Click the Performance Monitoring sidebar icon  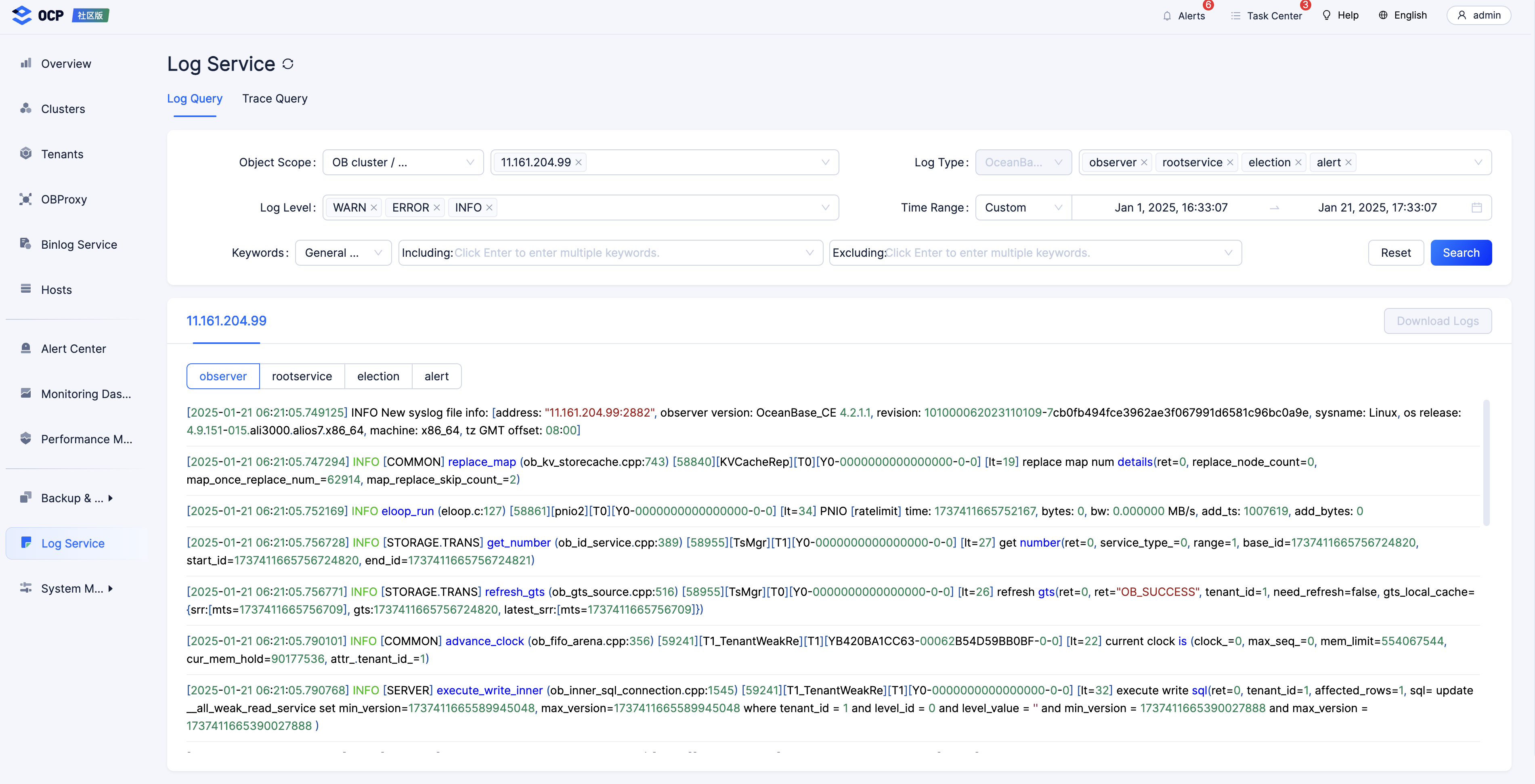[x=25, y=438]
